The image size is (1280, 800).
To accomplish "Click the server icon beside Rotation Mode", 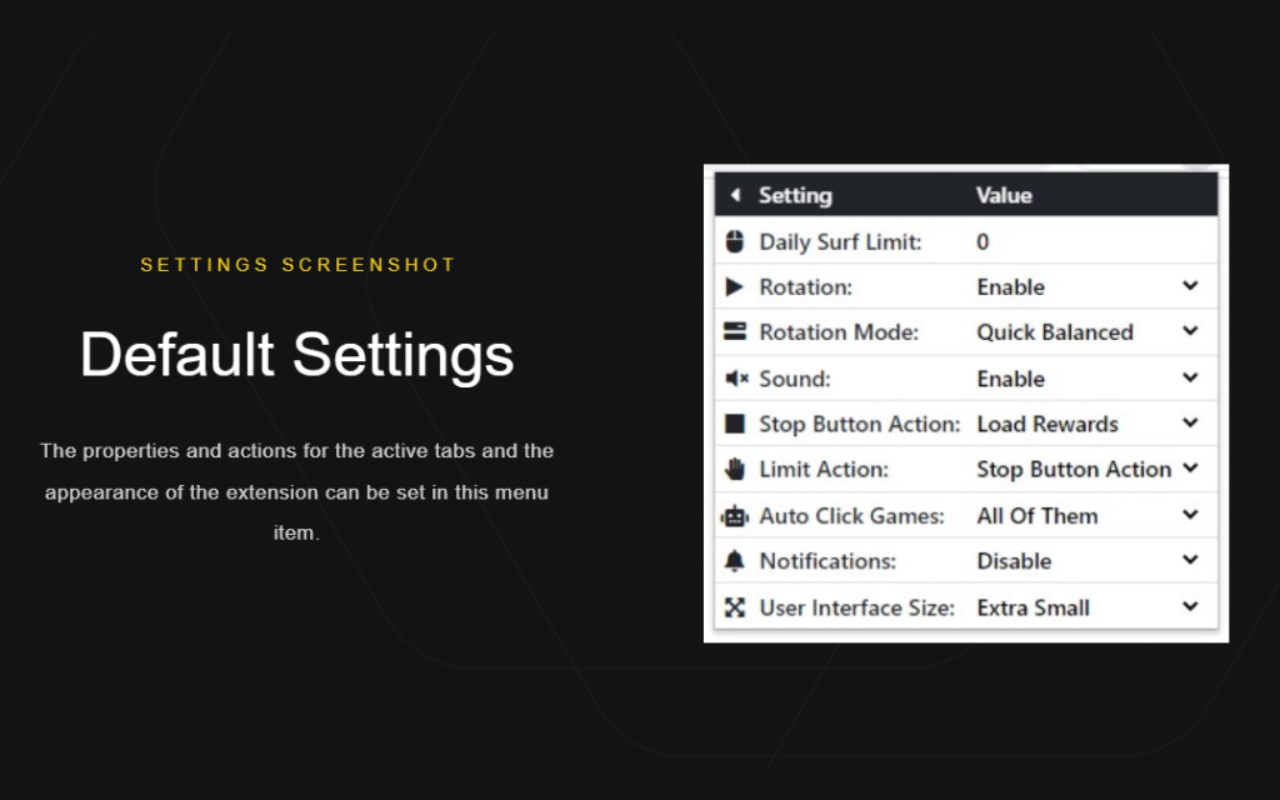I will pyautogui.click(x=735, y=332).
